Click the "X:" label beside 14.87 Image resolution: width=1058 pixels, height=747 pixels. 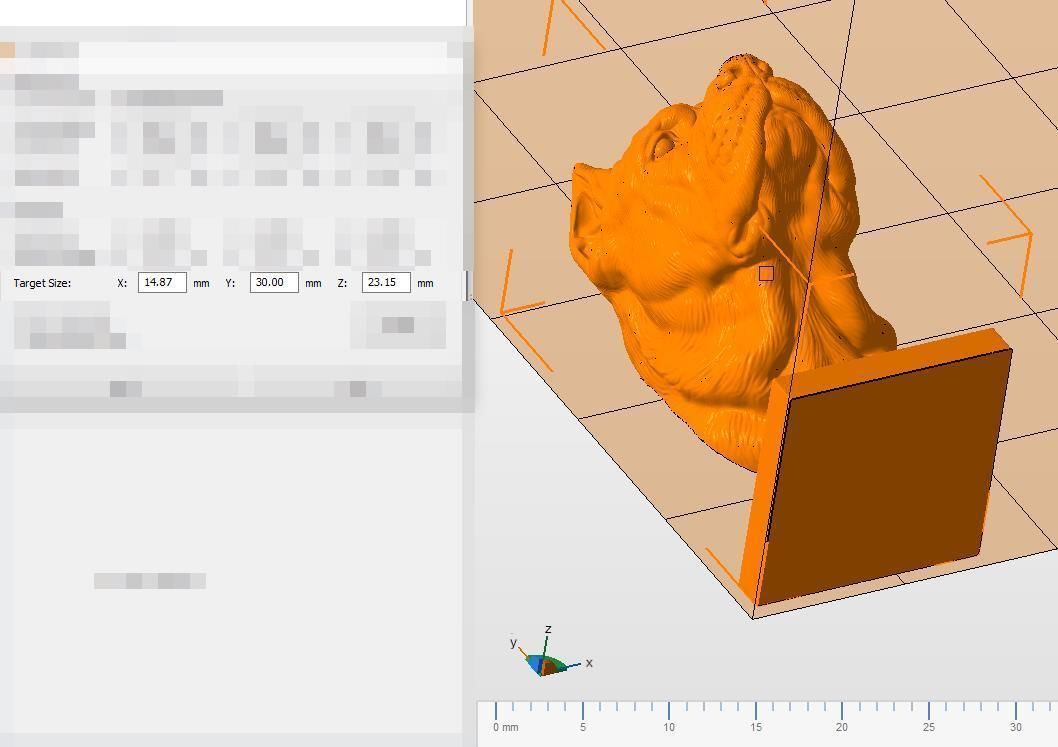122,283
